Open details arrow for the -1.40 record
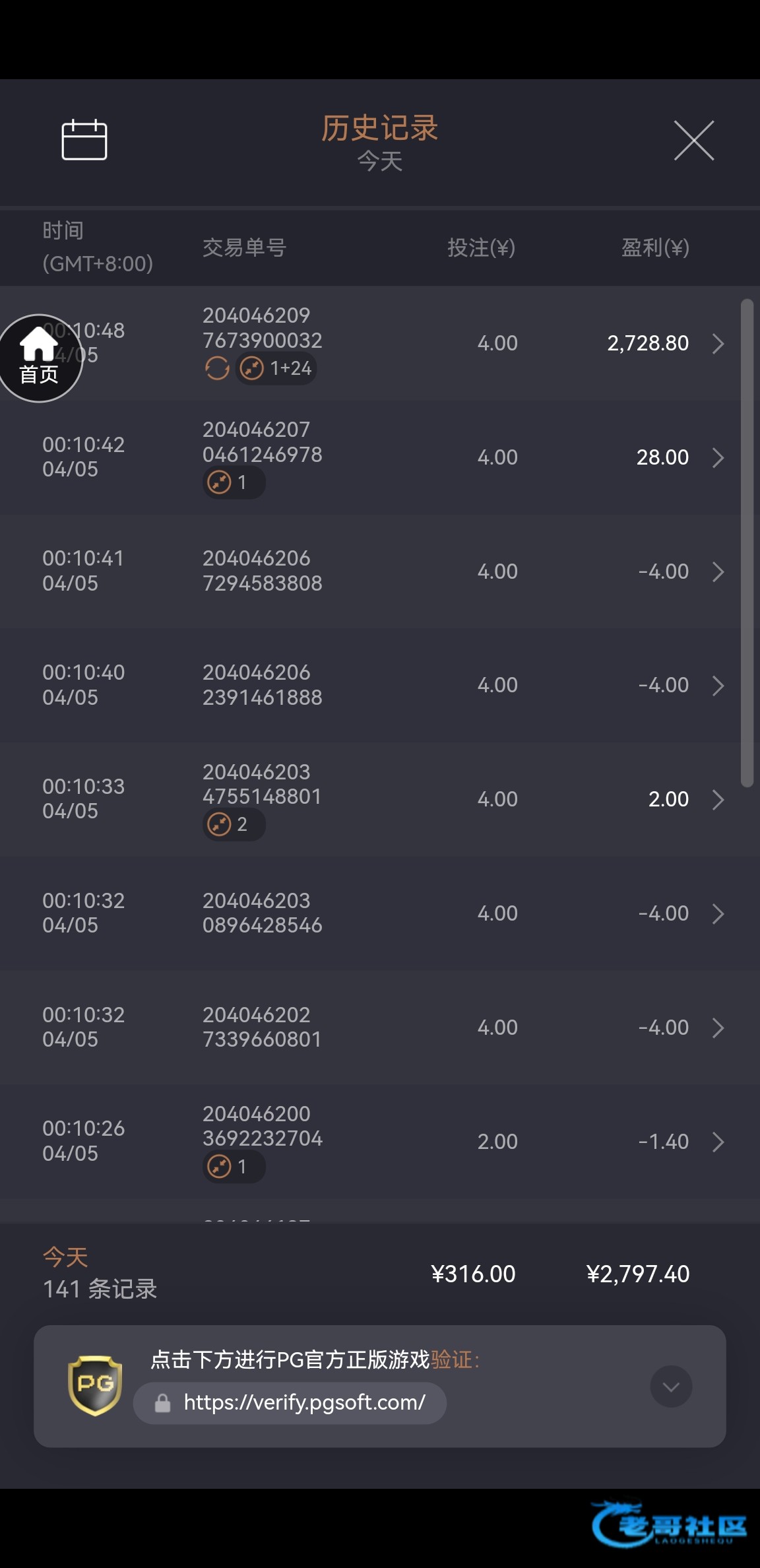760x1568 pixels. (x=718, y=1142)
